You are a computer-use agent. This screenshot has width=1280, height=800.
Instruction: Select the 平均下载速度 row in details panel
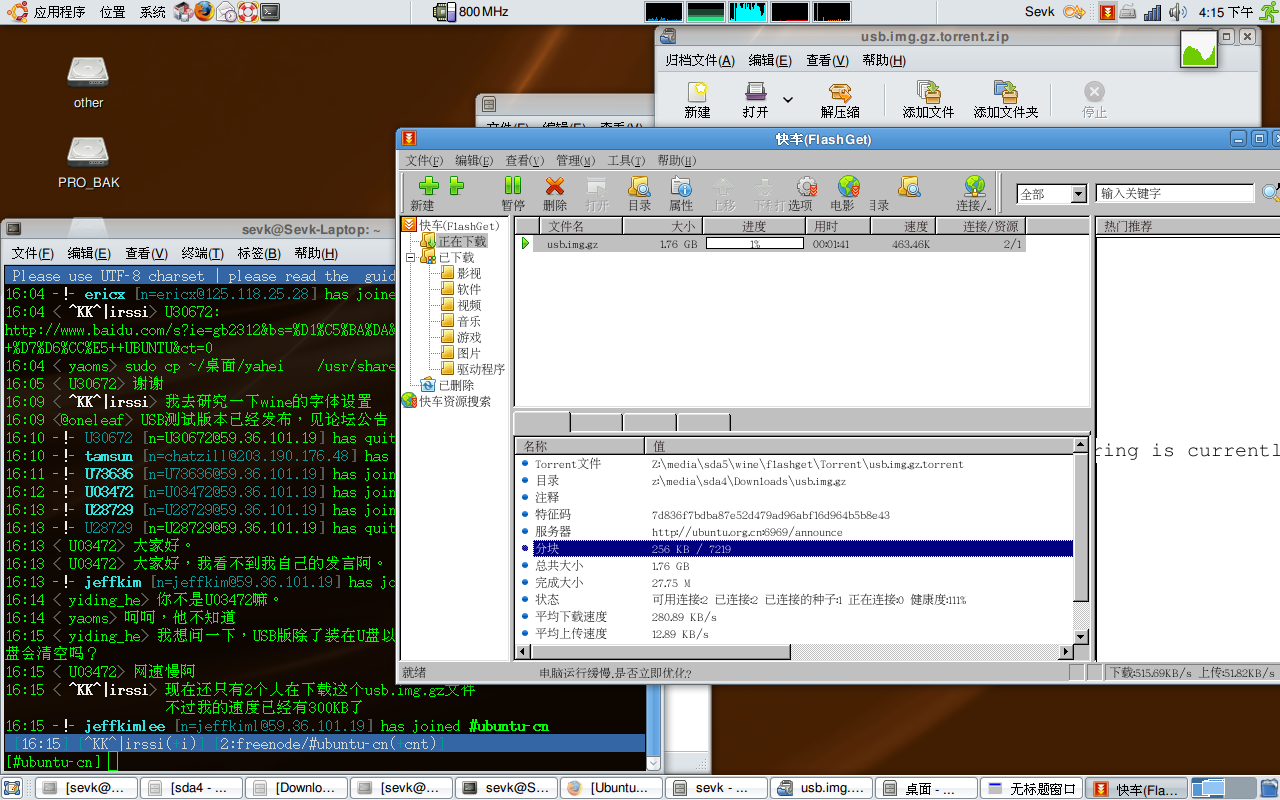(x=796, y=617)
